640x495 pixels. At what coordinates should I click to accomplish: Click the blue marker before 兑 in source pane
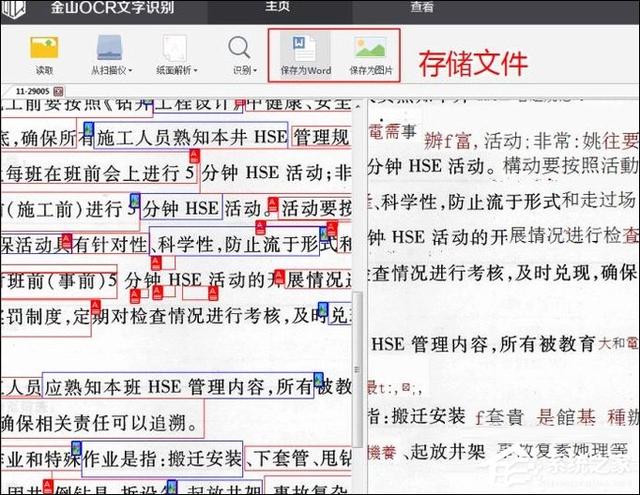point(323,309)
